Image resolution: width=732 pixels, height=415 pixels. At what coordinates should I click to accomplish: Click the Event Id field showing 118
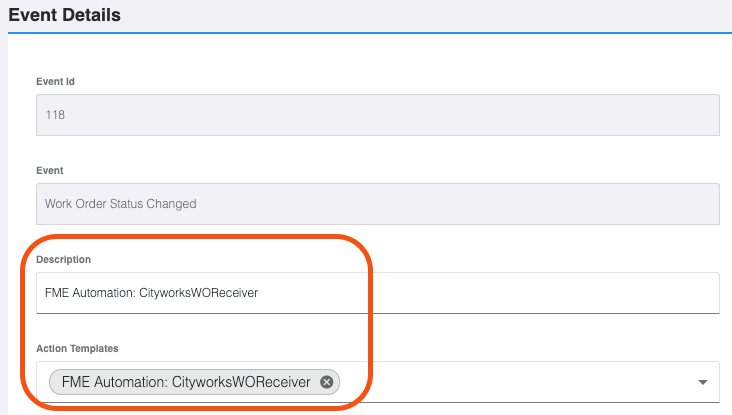click(x=378, y=115)
